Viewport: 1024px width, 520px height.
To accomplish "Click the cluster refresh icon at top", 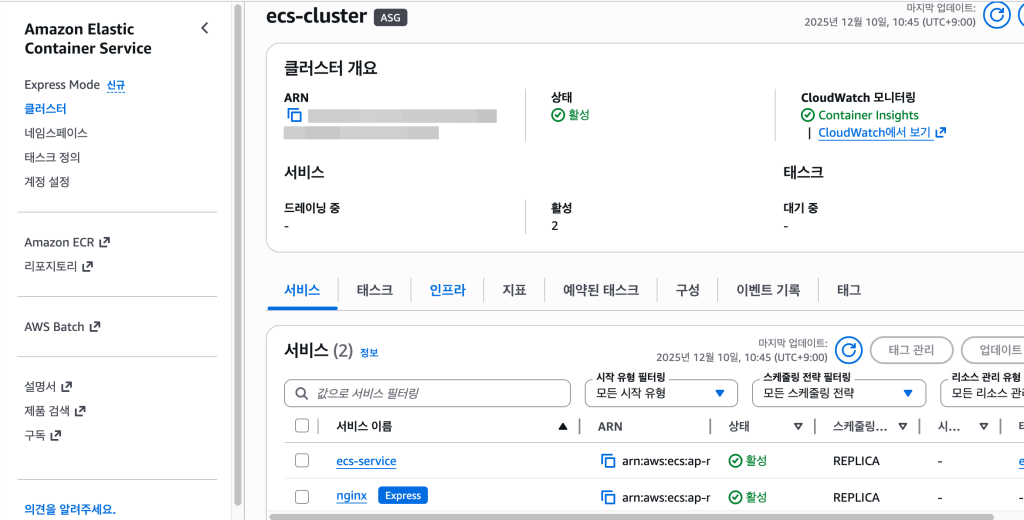I will [996, 14].
